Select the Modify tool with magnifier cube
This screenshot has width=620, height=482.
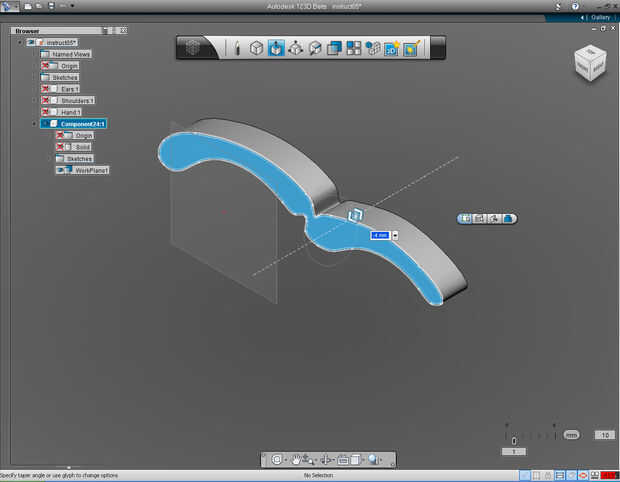pos(315,48)
